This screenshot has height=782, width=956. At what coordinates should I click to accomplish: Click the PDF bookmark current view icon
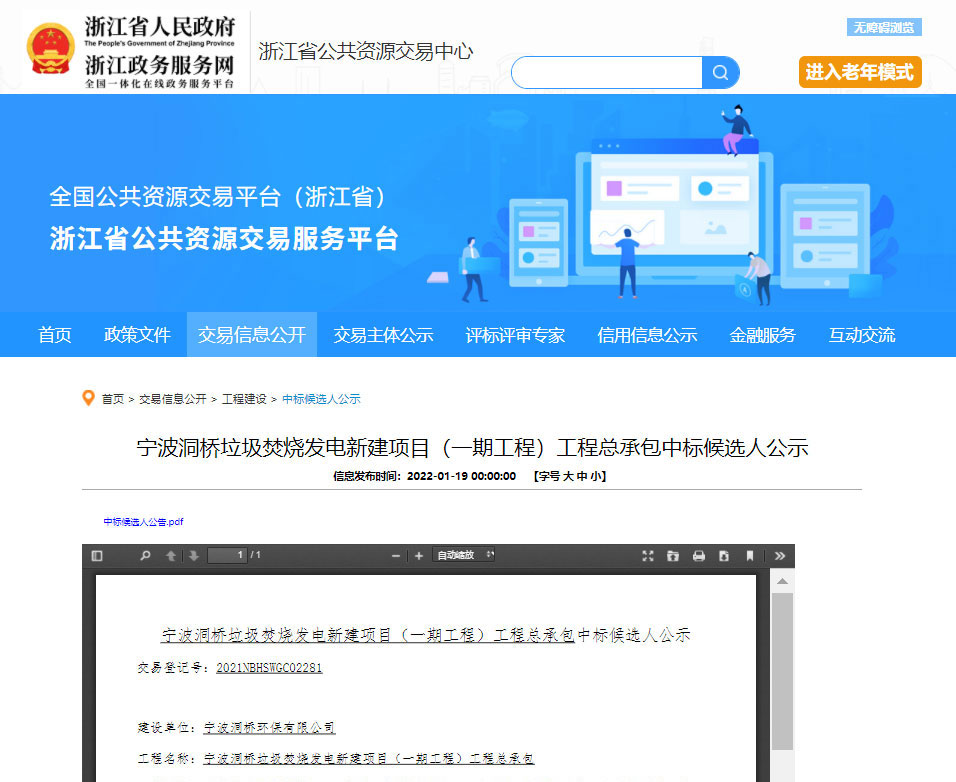click(x=749, y=556)
